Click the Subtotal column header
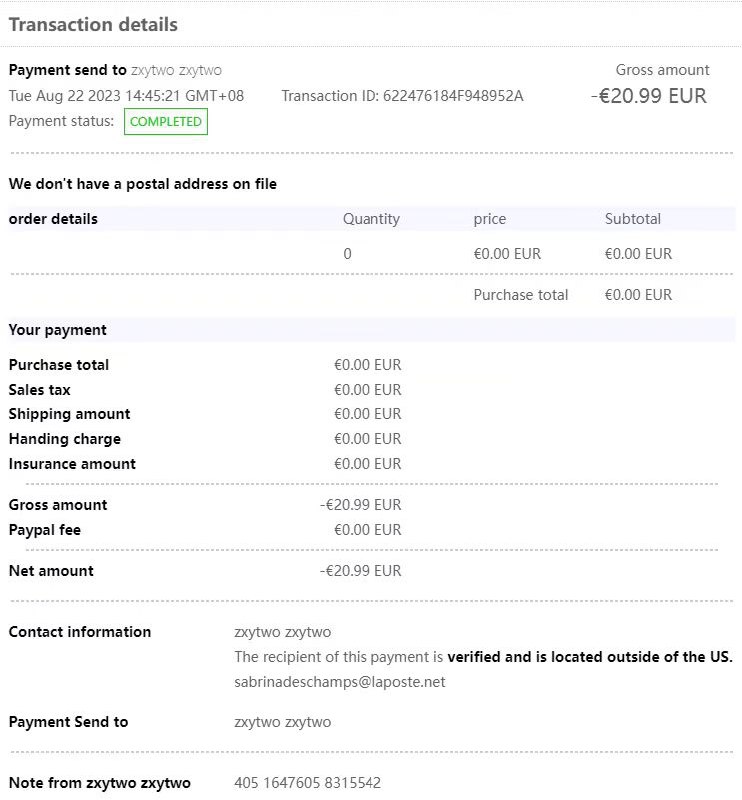 pos(633,219)
